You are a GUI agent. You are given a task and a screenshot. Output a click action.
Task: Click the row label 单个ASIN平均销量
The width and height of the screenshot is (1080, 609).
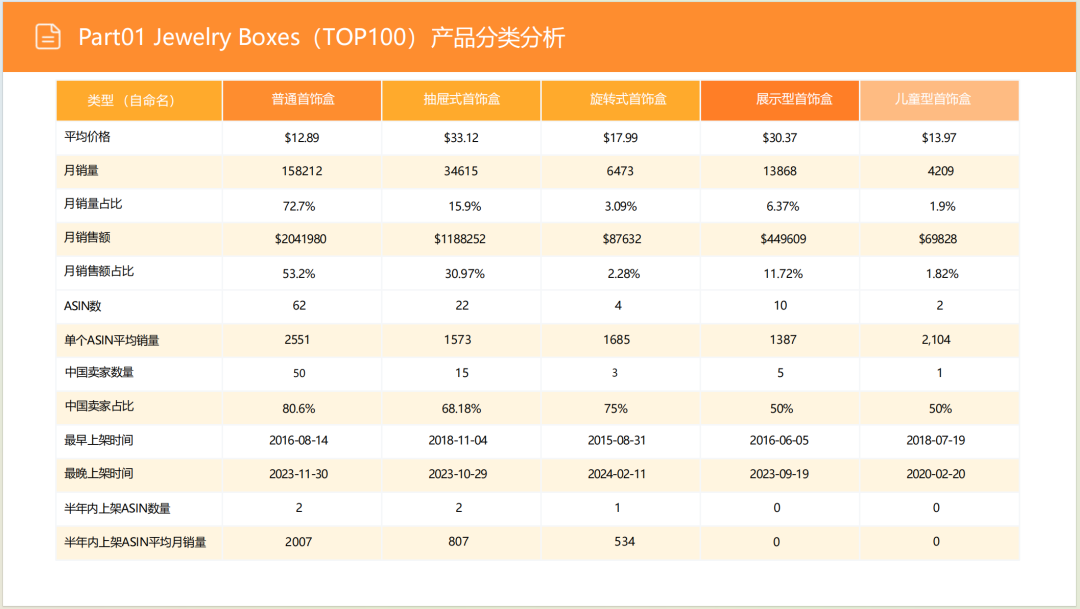point(112,340)
